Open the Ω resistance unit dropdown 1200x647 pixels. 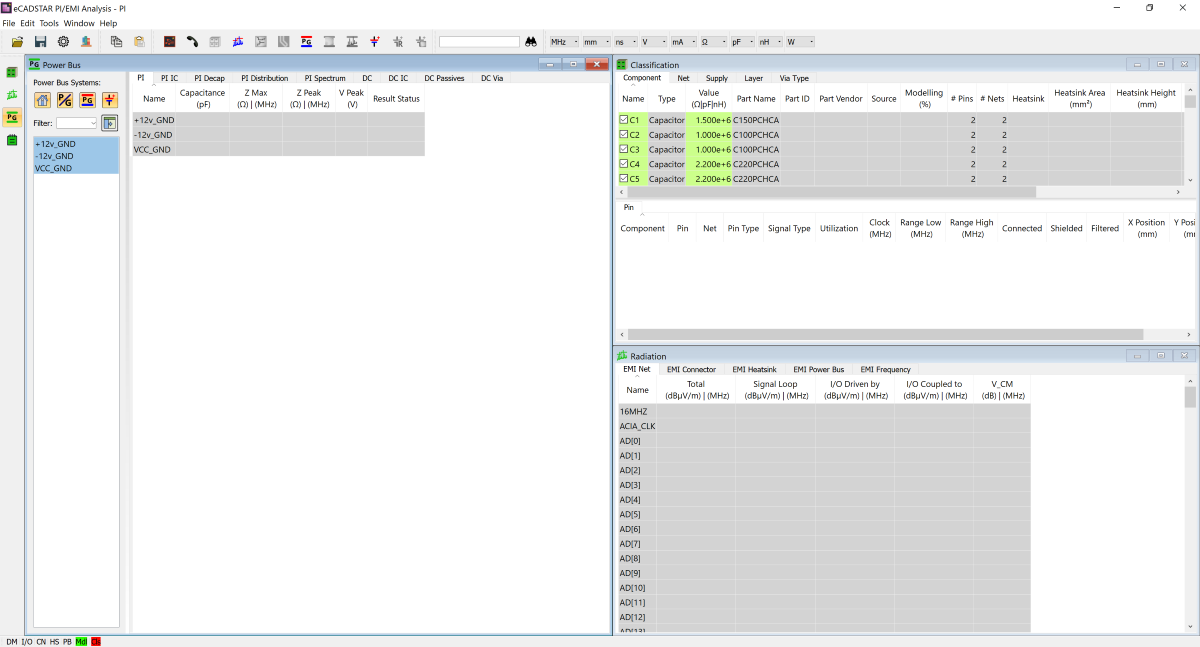[x=713, y=42]
